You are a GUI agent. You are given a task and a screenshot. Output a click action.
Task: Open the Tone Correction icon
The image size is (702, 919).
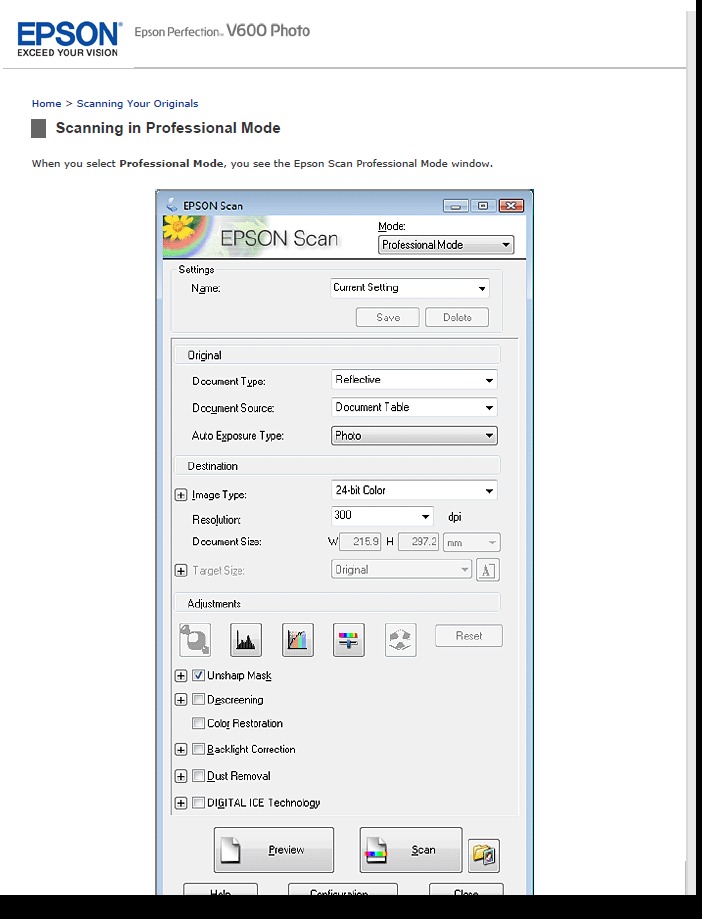[x=298, y=639]
